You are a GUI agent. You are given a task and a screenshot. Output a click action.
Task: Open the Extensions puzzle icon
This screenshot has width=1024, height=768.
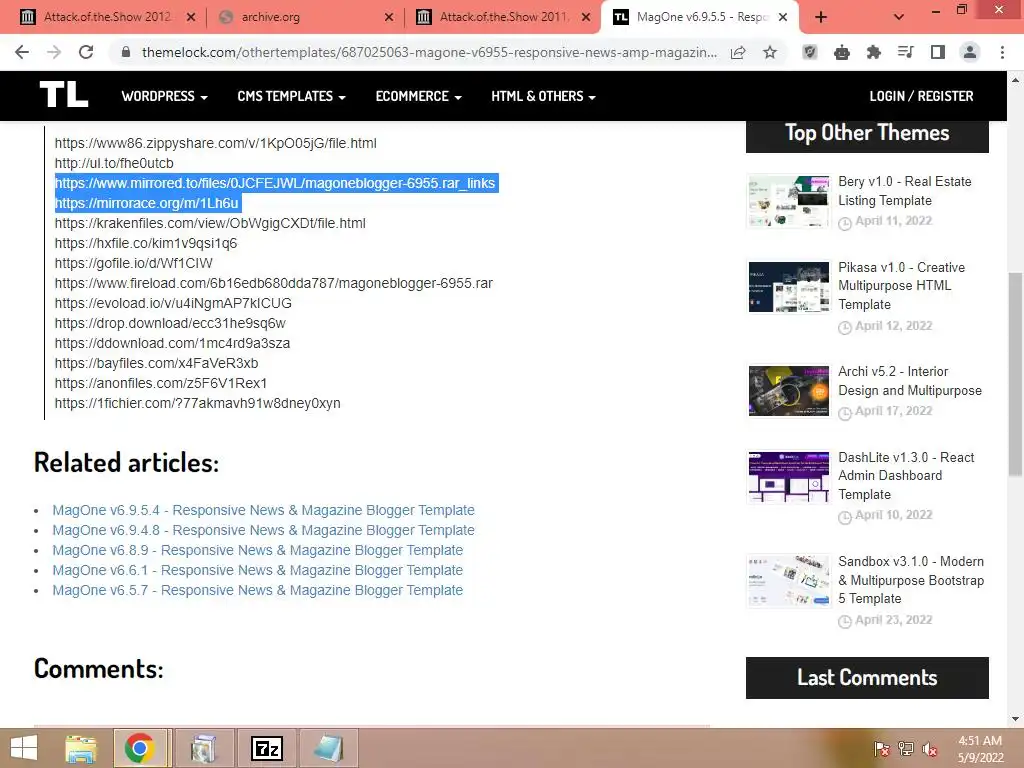874,52
